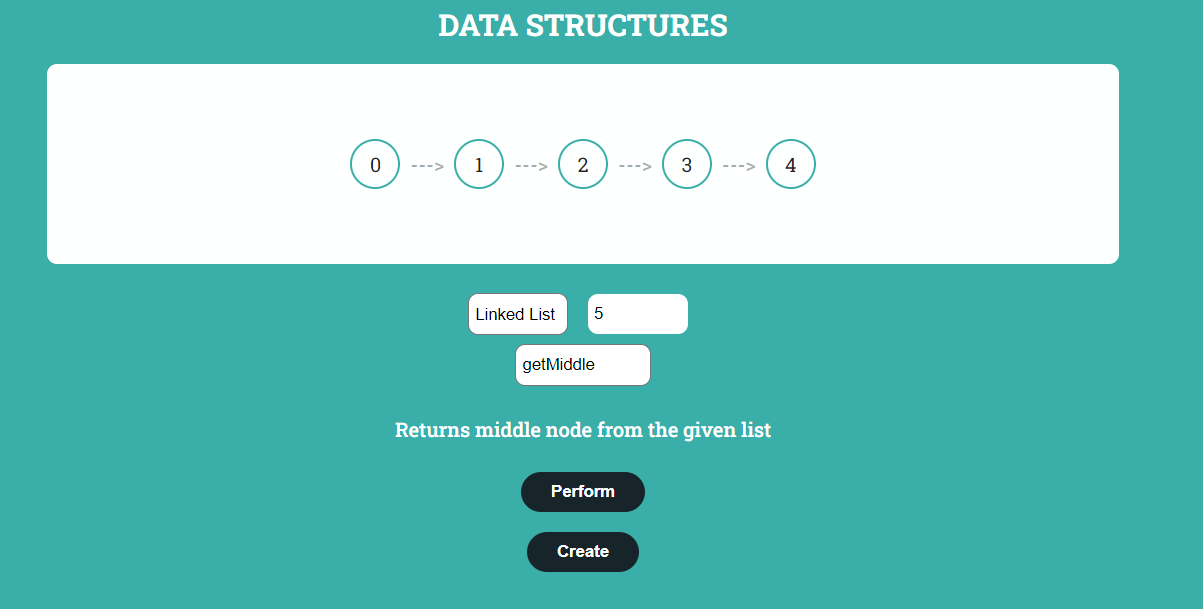The image size is (1203, 609).
Task: Select node 3 in the linked list
Action: (x=687, y=164)
